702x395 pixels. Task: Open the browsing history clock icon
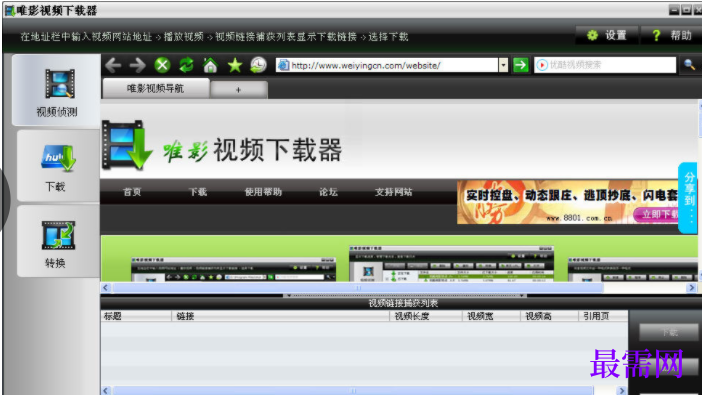(258, 65)
